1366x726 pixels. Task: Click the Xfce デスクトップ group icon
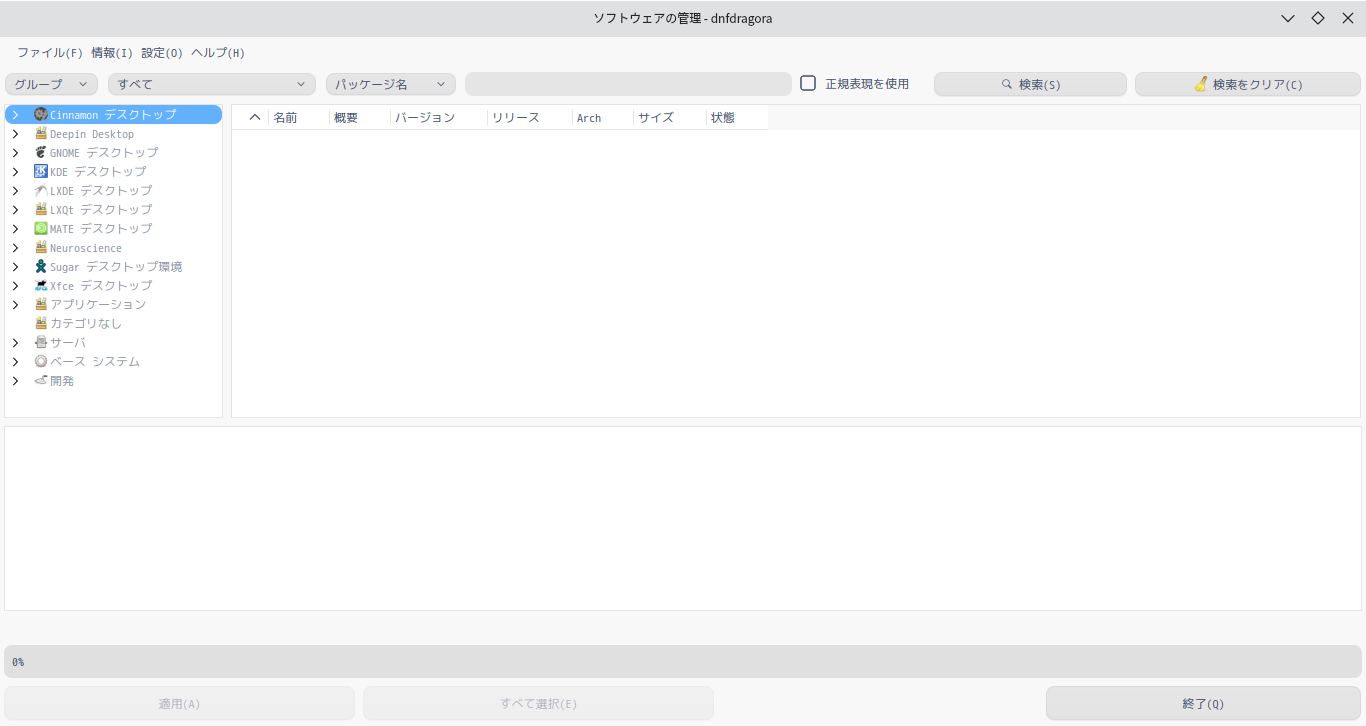pyautogui.click(x=41, y=285)
